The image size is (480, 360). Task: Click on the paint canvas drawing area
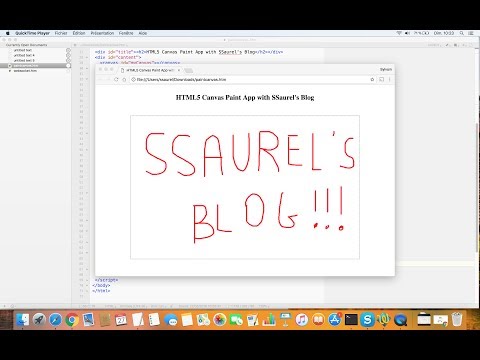245,187
